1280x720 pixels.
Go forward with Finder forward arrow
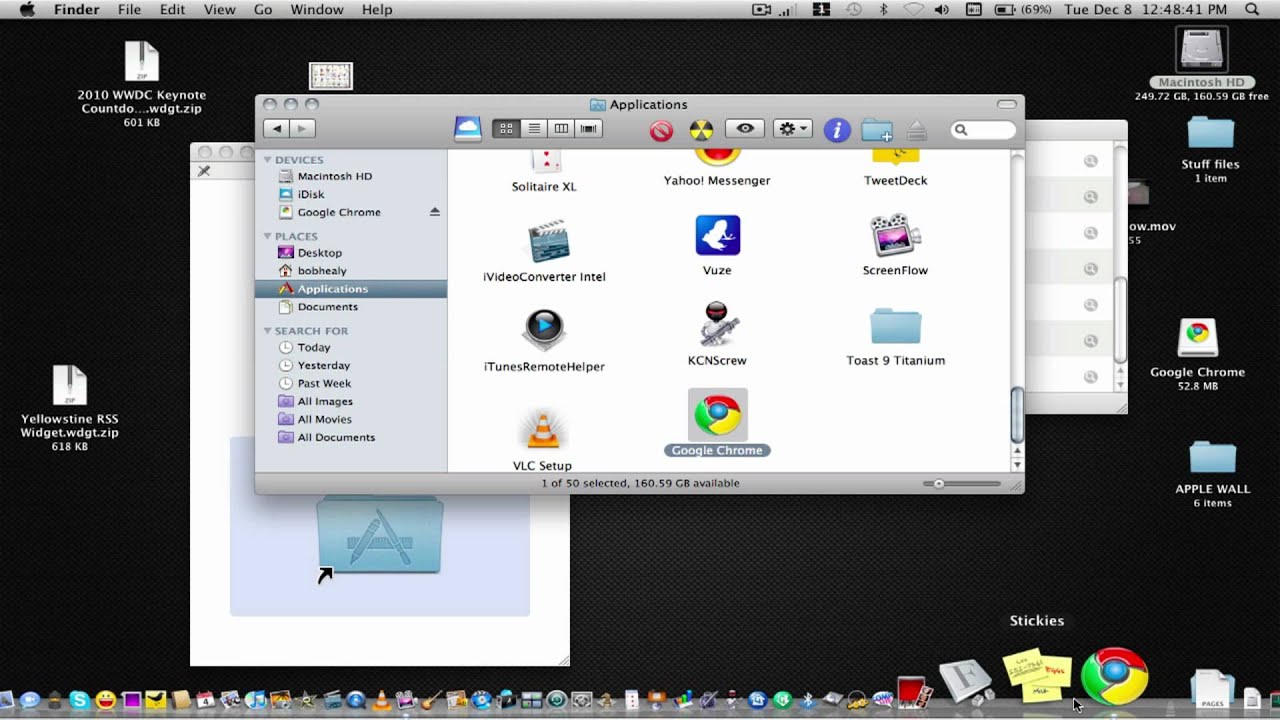[x=302, y=129]
